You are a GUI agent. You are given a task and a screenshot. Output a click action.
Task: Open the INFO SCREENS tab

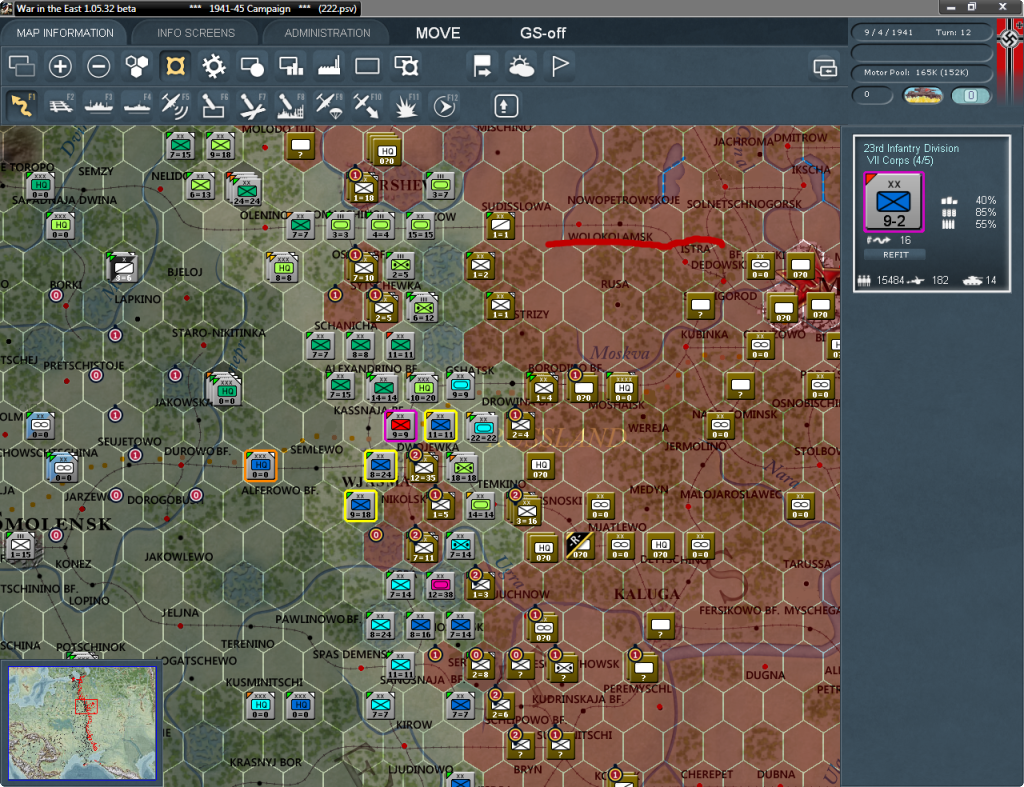pos(195,33)
